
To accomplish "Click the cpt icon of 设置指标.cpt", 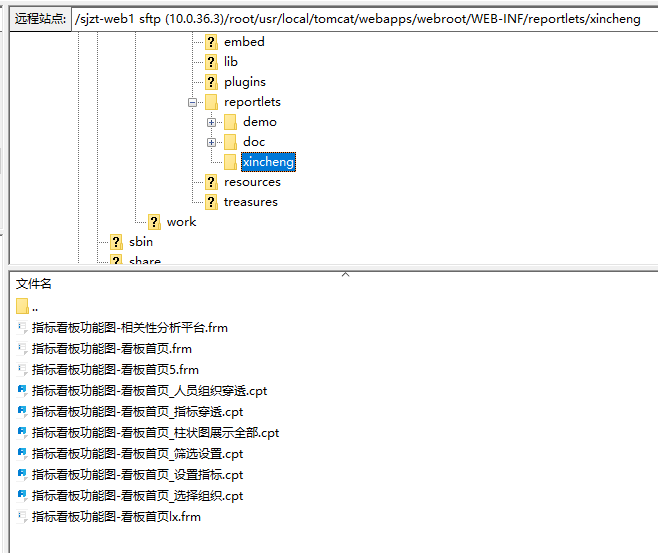I will [x=22, y=474].
